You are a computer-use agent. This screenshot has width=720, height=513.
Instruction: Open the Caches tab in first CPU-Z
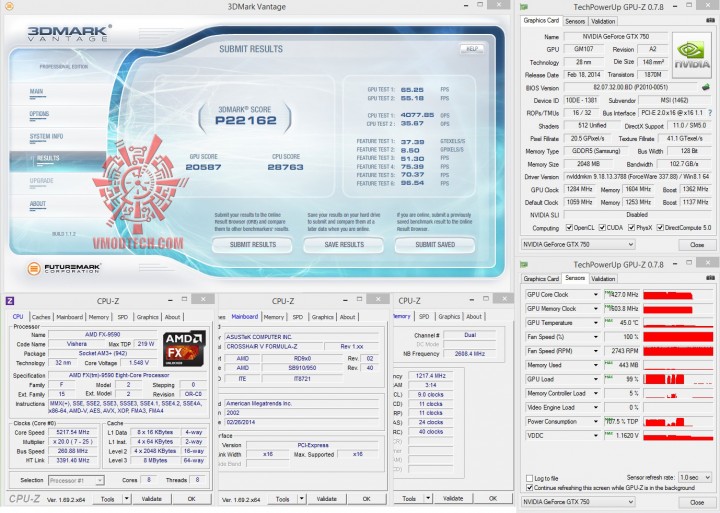41,317
